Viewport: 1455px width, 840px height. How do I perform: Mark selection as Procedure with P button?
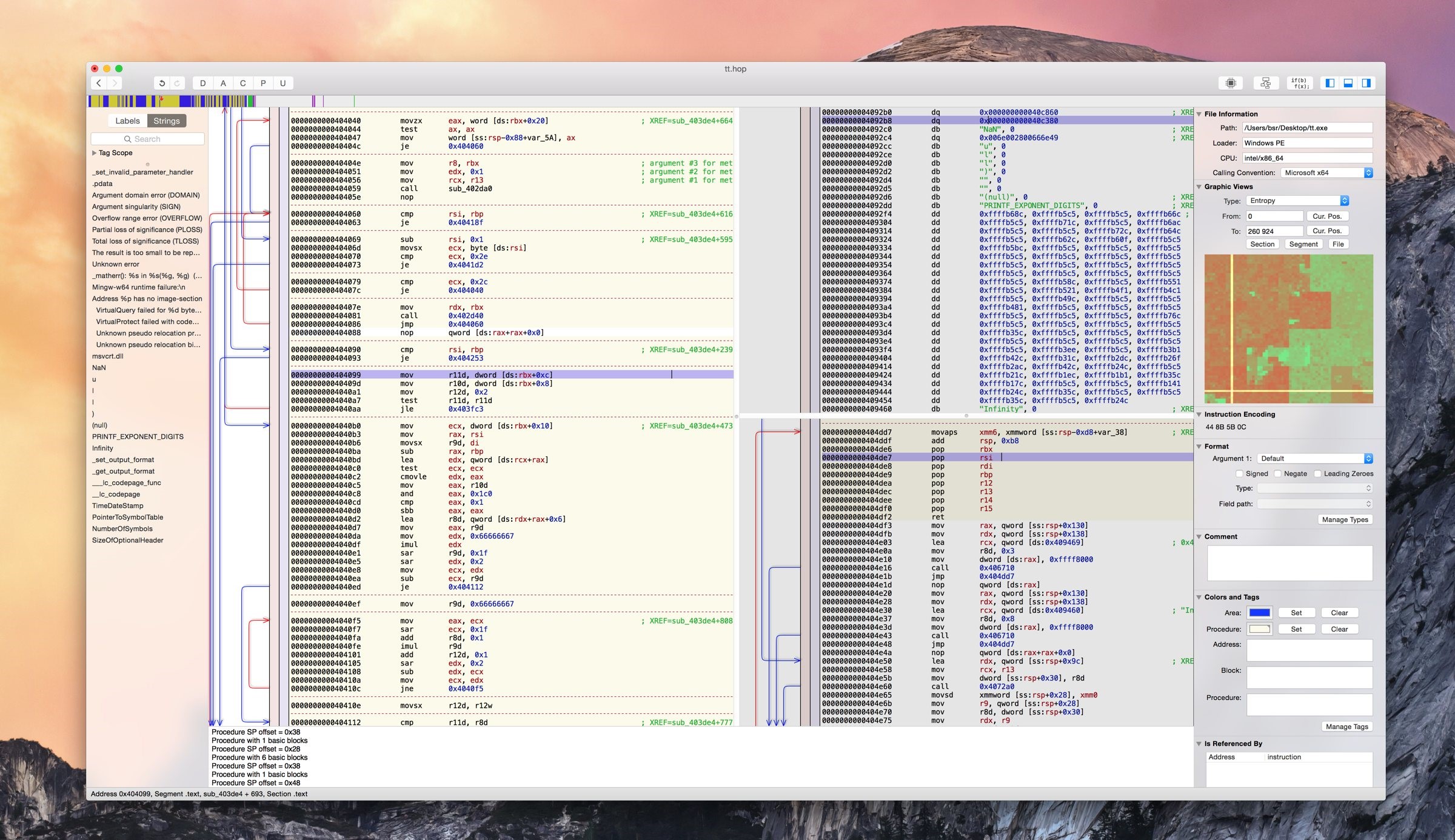coord(263,83)
